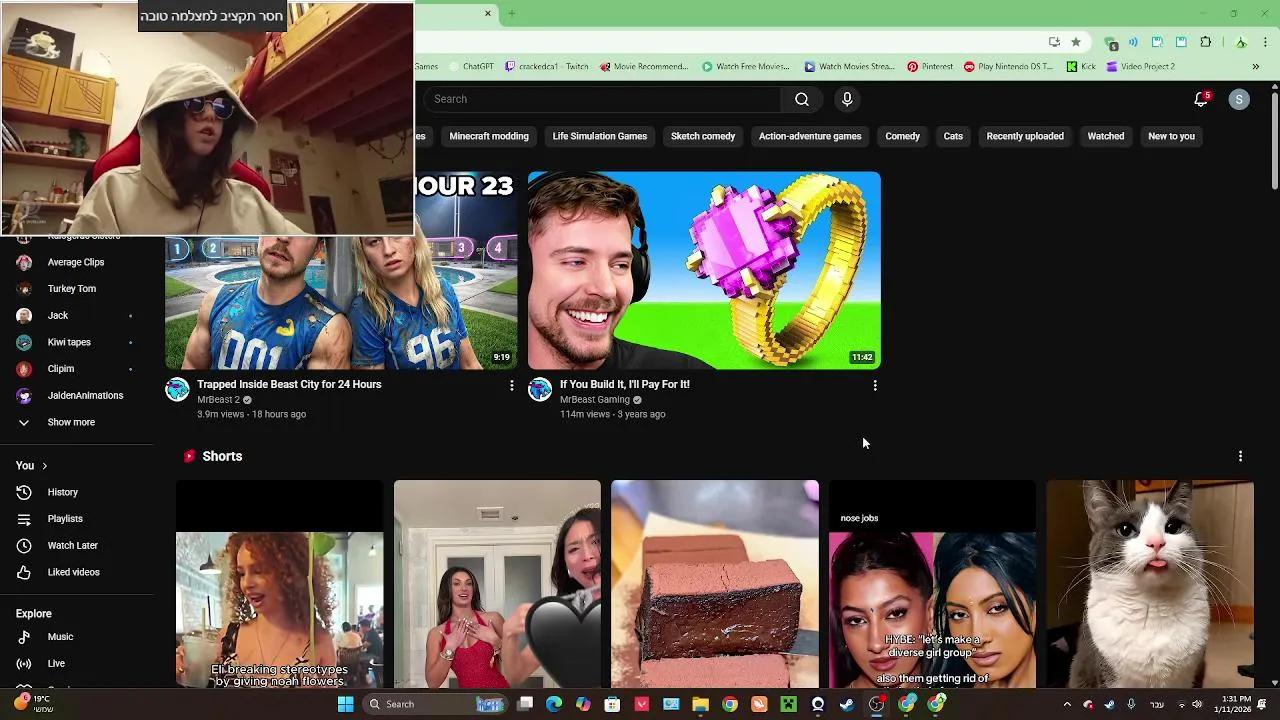Toggle the New to you topic chip
Viewport: 1280px width, 720px height.
[x=1171, y=136]
